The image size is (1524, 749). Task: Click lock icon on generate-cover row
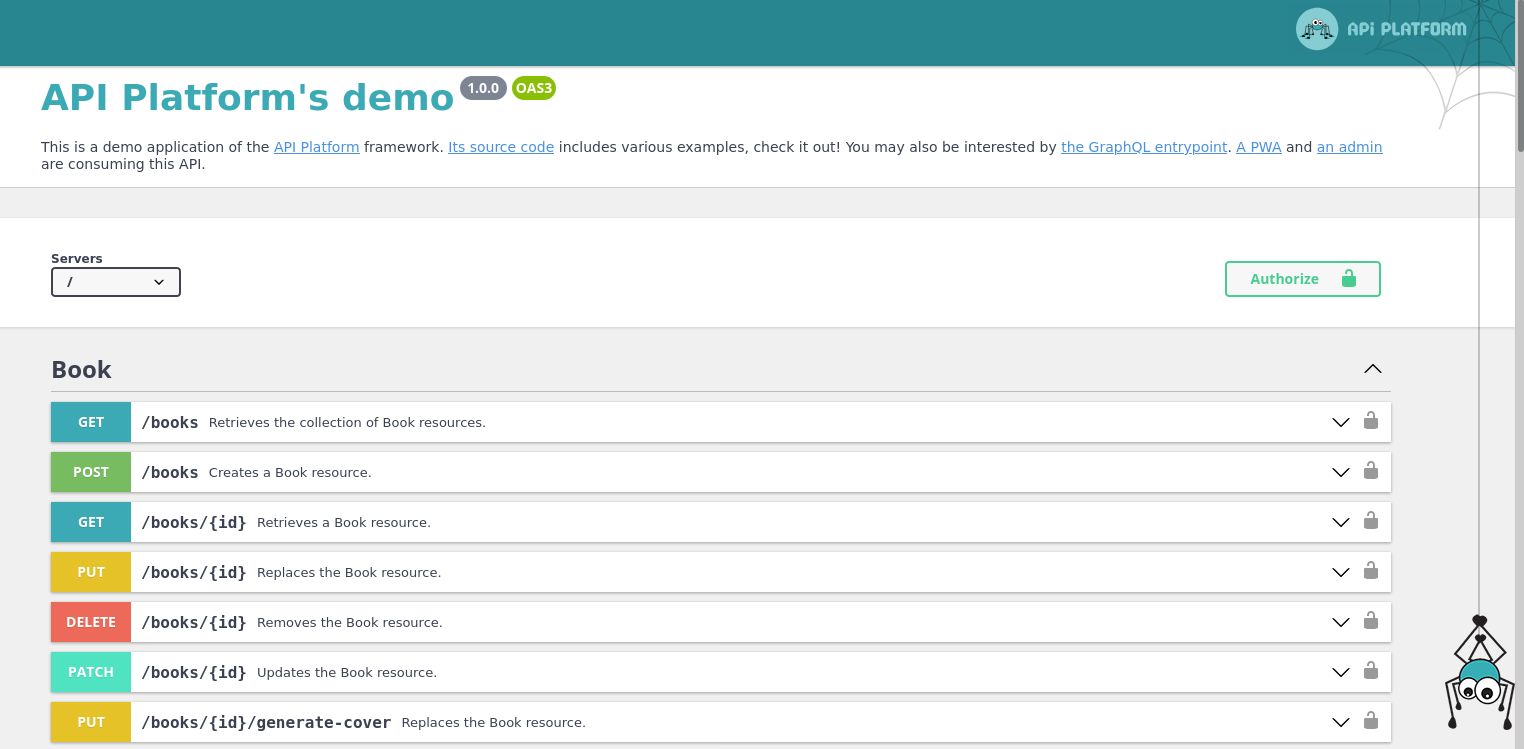click(x=1371, y=721)
